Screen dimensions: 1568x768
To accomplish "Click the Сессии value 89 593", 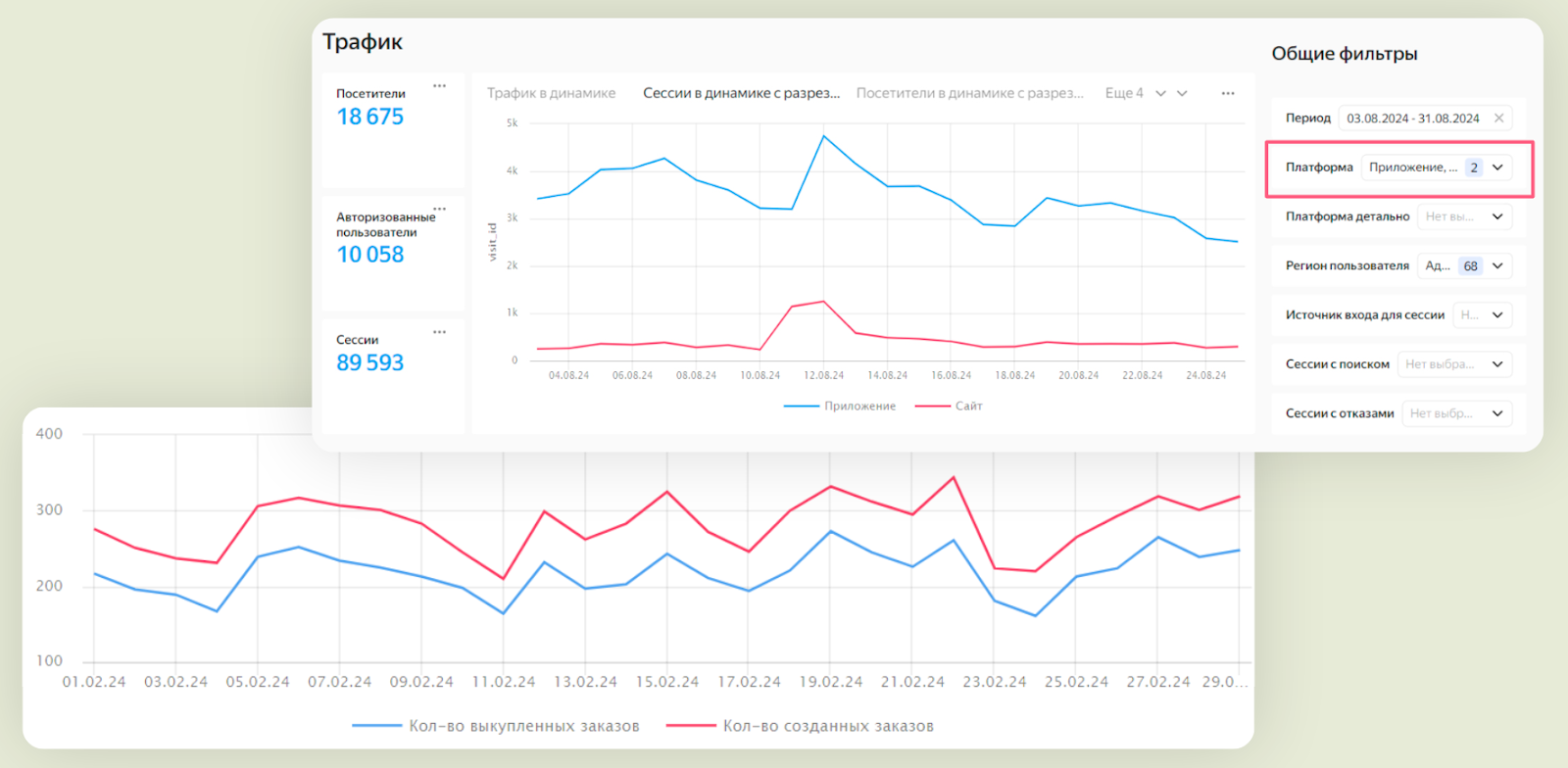I will (369, 362).
